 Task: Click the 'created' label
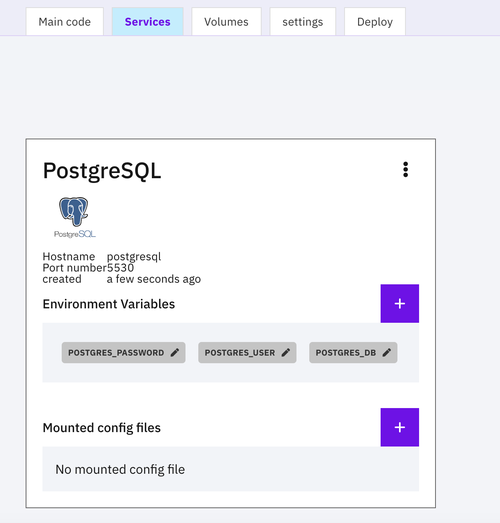click(62, 279)
